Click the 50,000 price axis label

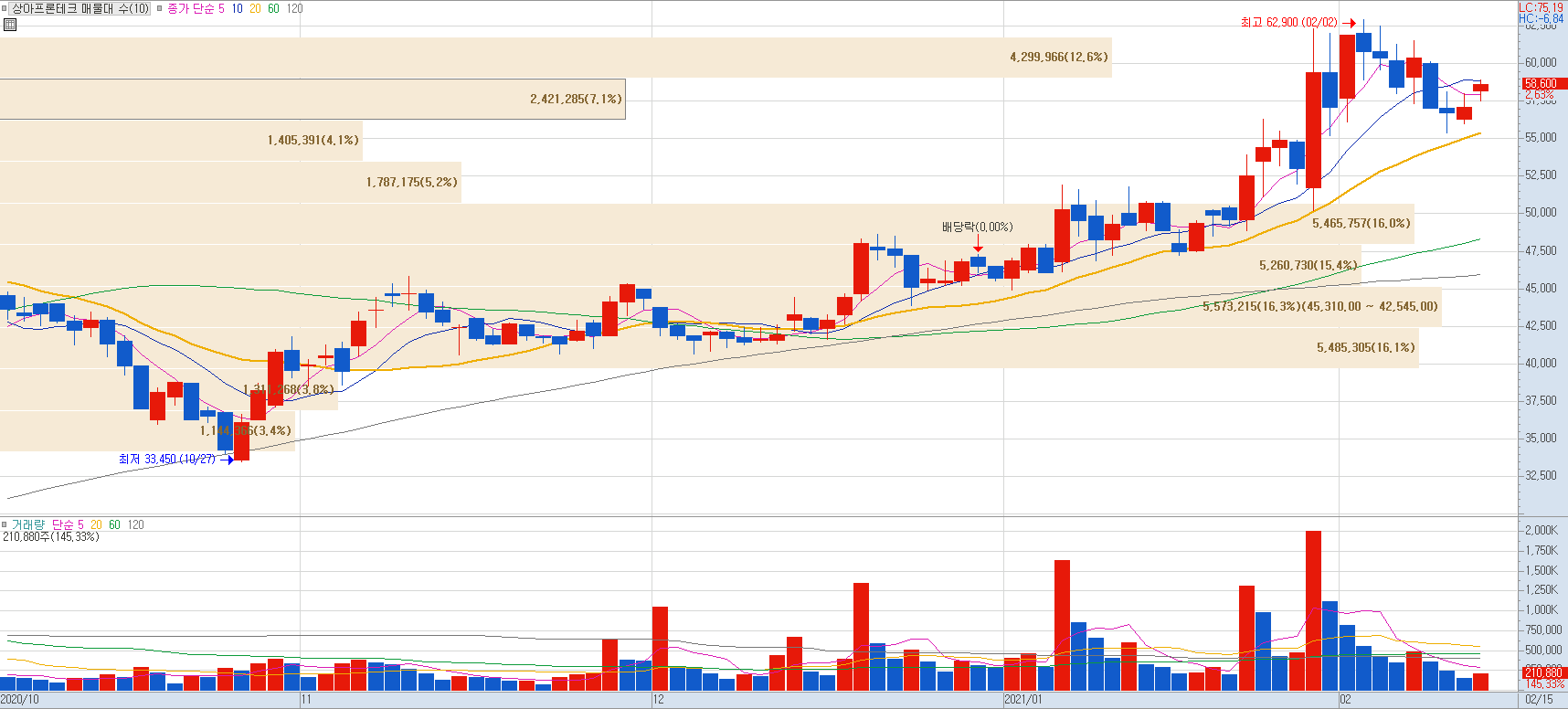(x=1541, y=212)
